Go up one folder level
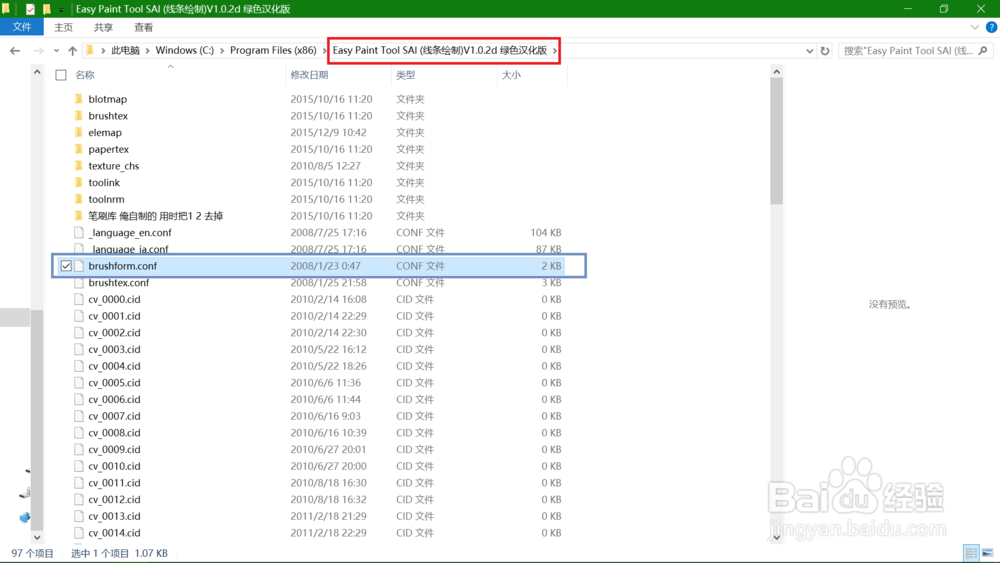This screenshot has width=1000, height=563. tap(73, 51)
